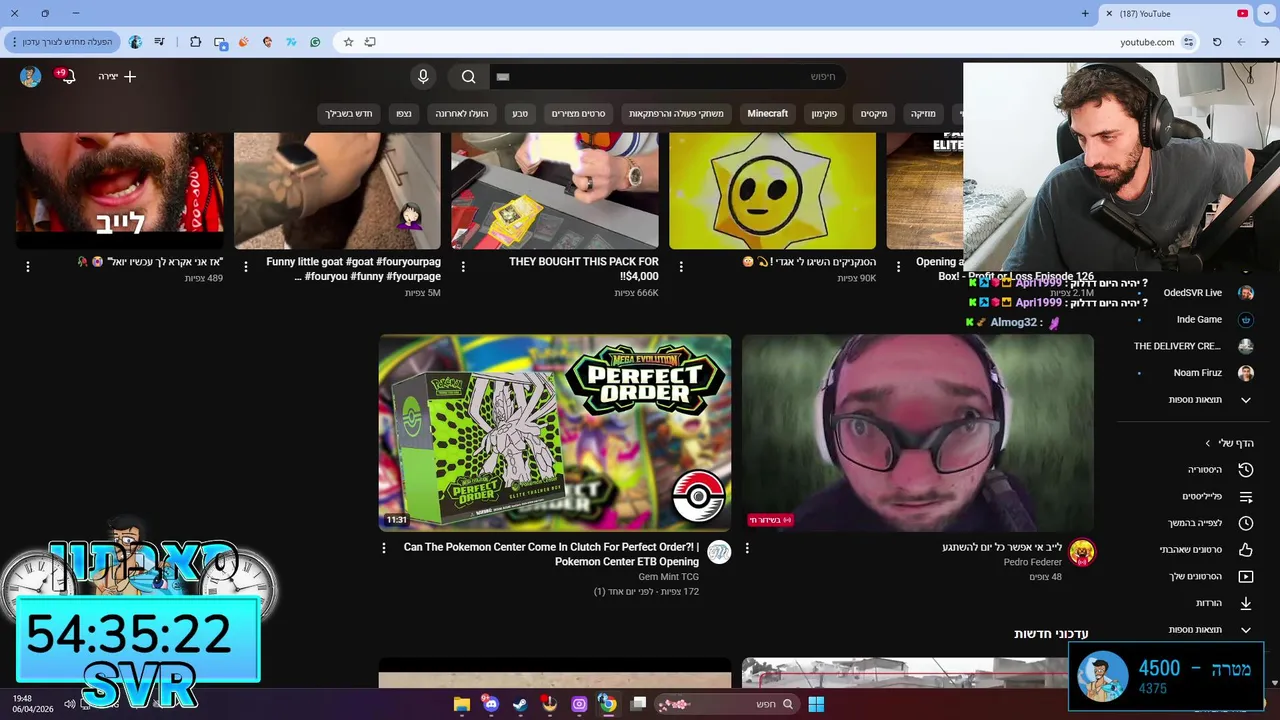Reload the page

[x=1217, y=42]
